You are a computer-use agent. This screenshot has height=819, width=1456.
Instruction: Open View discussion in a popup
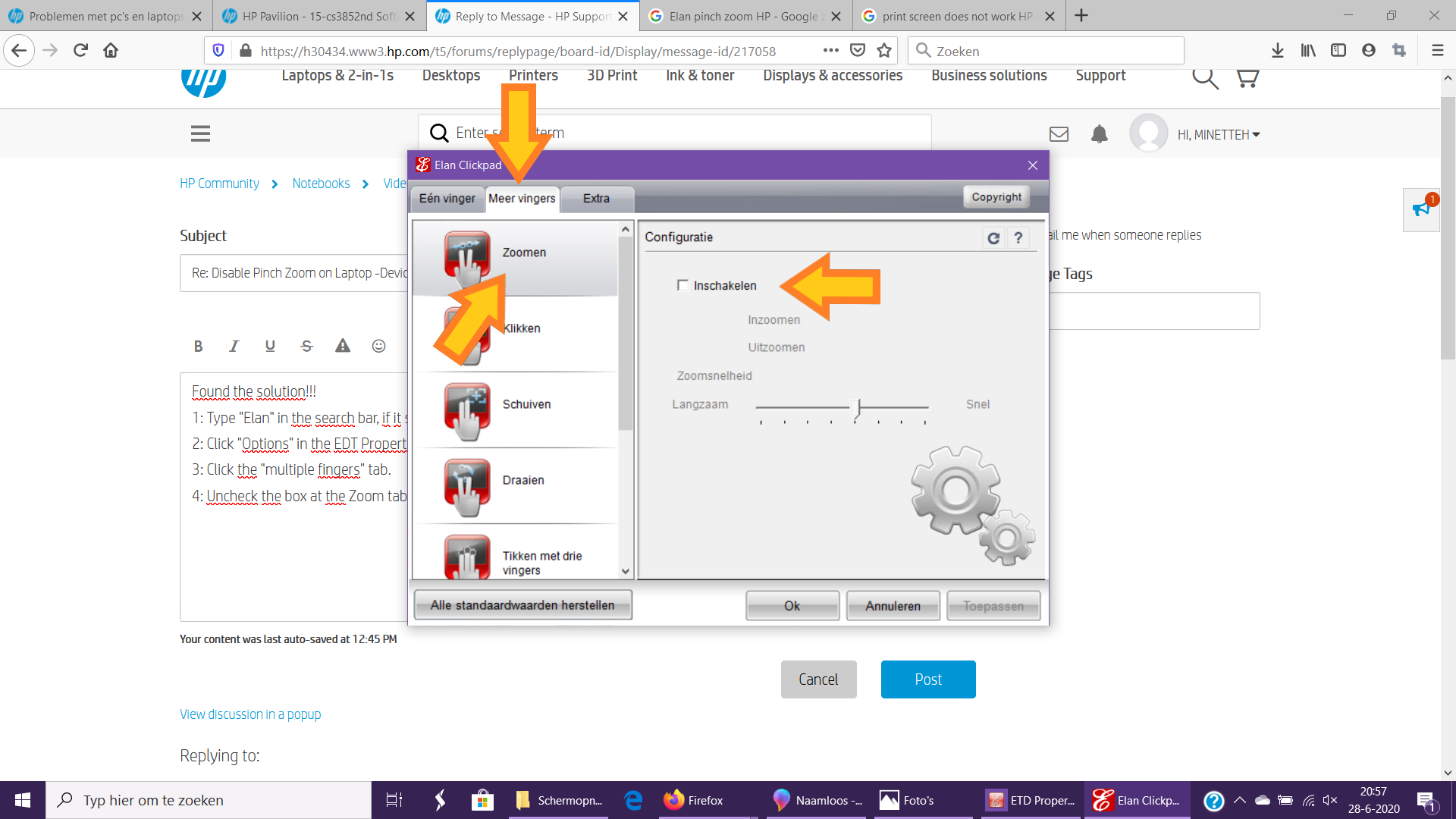pos(250,714)
